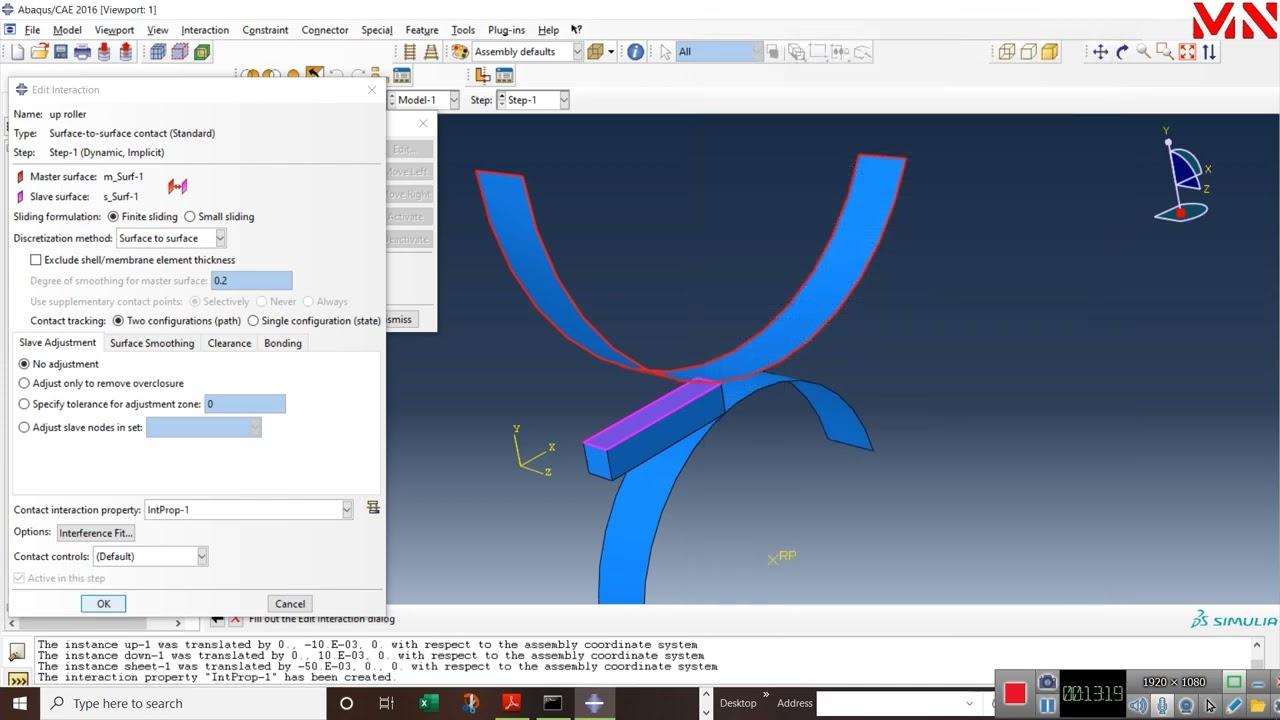Viewport: 1280px width, 720px height.
Task: Create interaction property icon beside IntProp-1
Action: (373, 508)
